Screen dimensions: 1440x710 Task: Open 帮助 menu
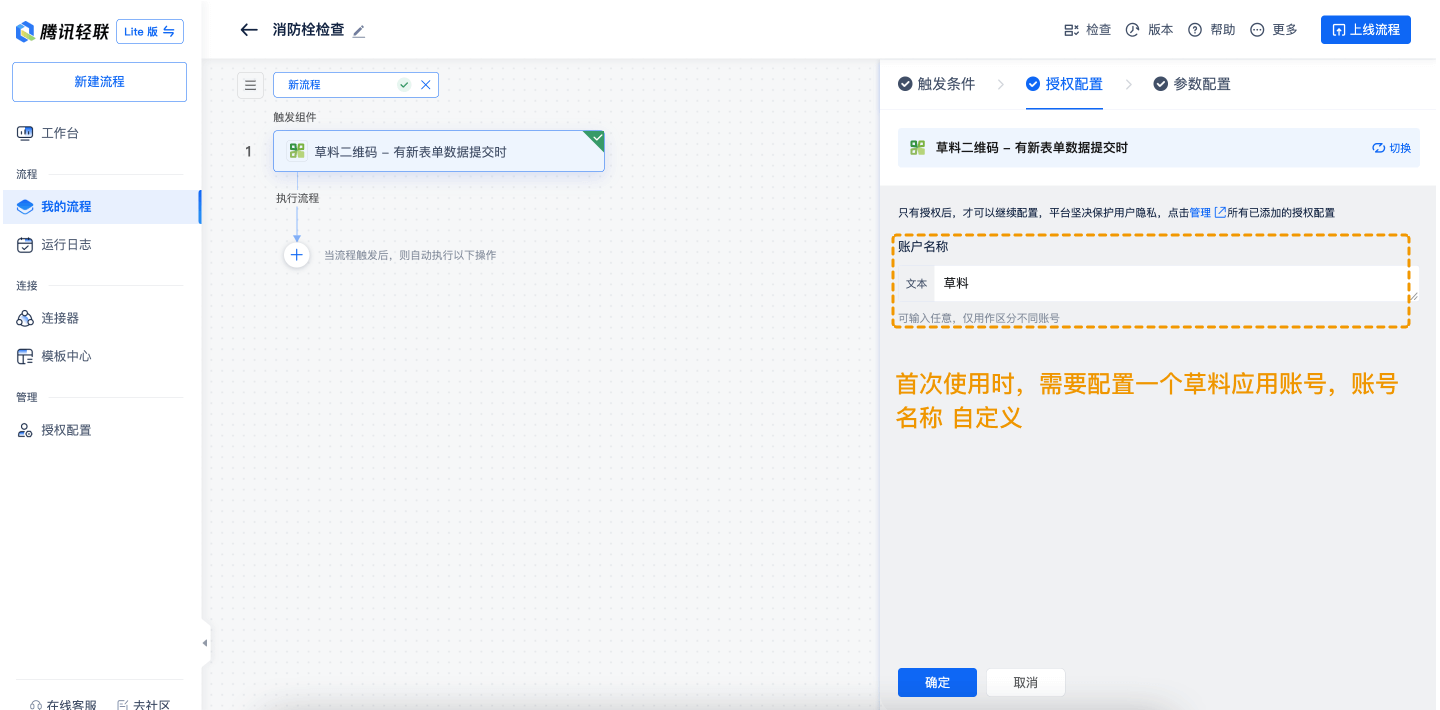[1211, 30]
